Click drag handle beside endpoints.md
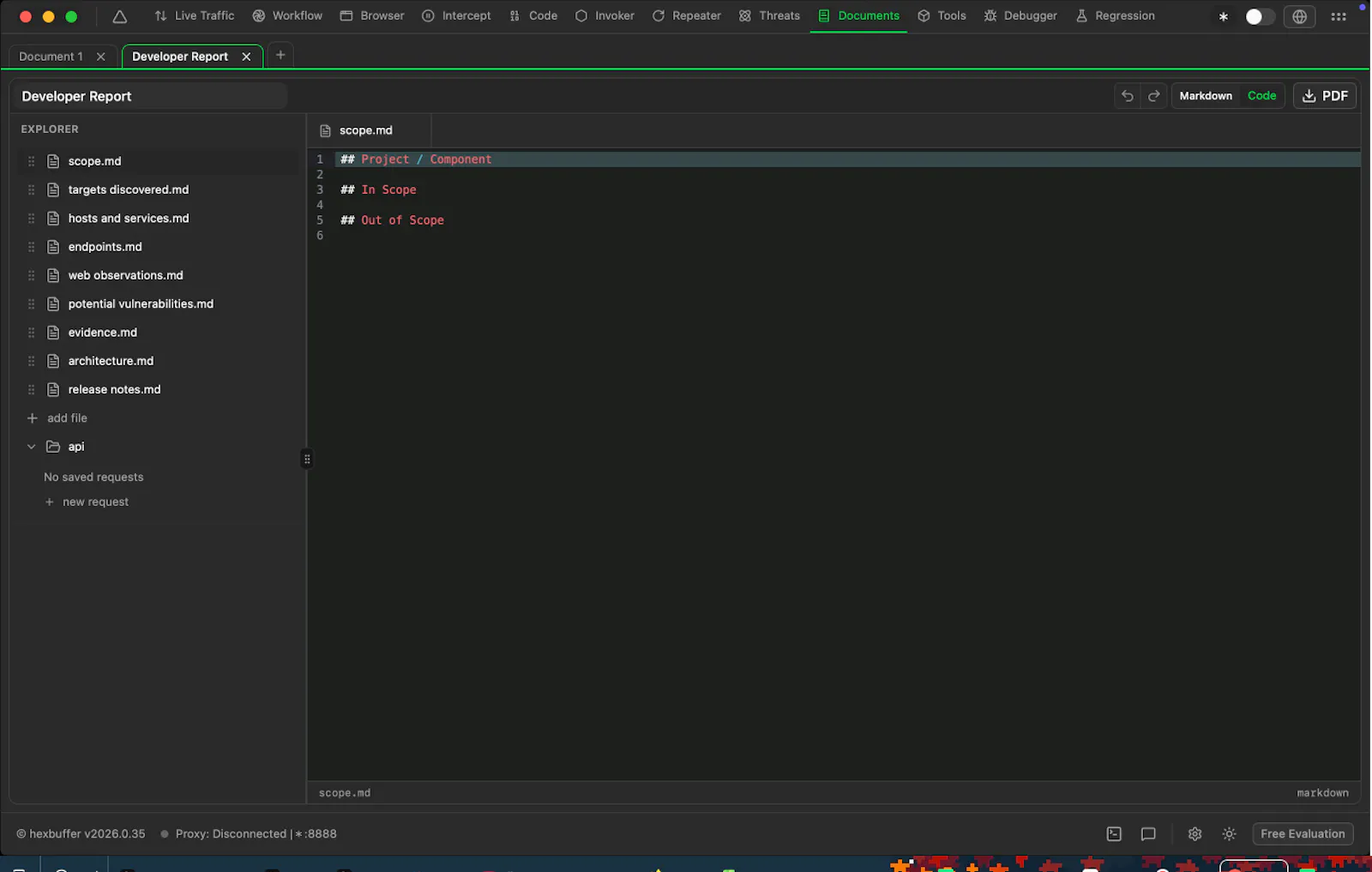 point(31,247)
